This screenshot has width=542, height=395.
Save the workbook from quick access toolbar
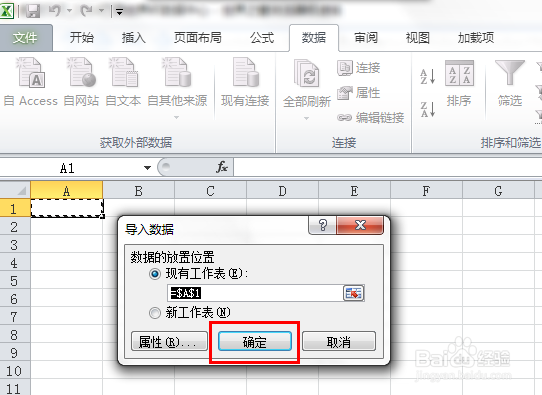point(33,11)
